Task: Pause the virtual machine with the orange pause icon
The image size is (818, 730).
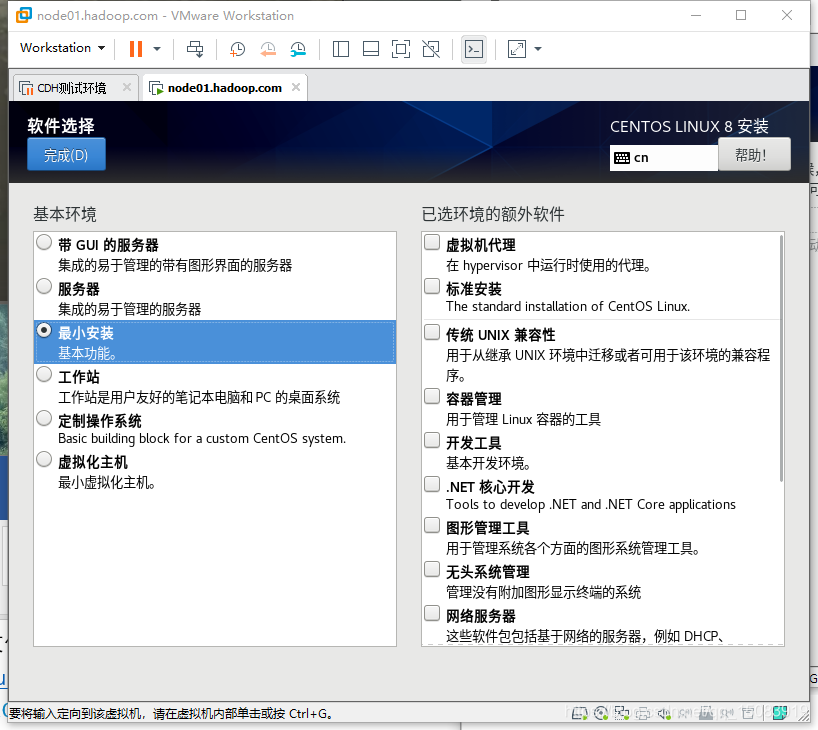Action: pyautogui.click(x=136, y=49)
